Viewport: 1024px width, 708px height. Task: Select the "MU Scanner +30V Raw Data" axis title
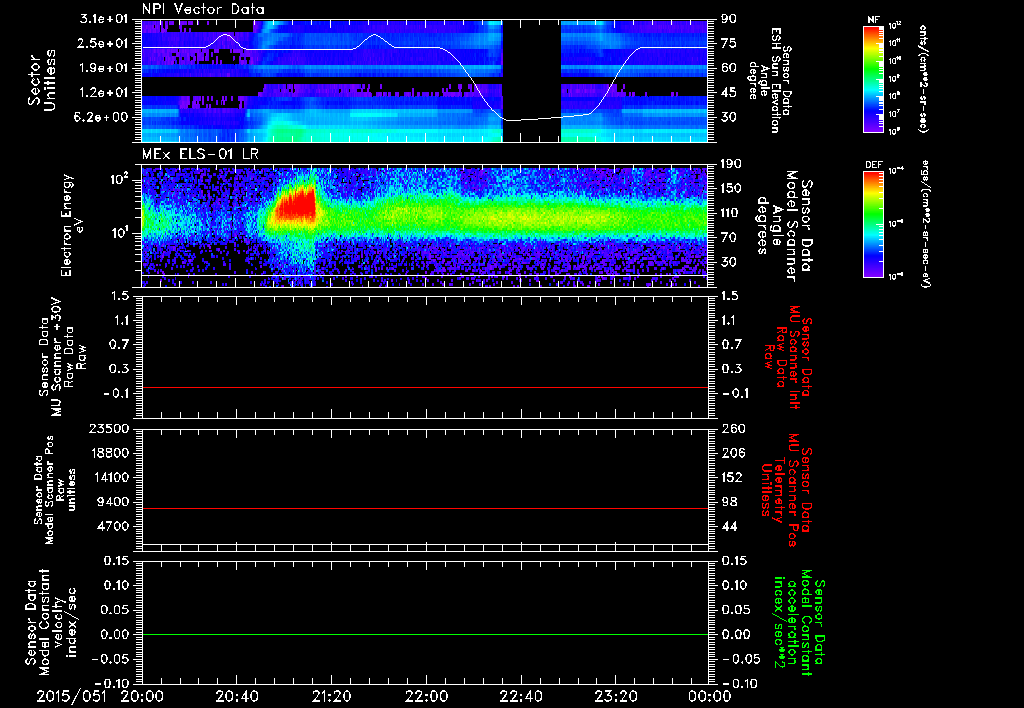click(x=63, y=357)
